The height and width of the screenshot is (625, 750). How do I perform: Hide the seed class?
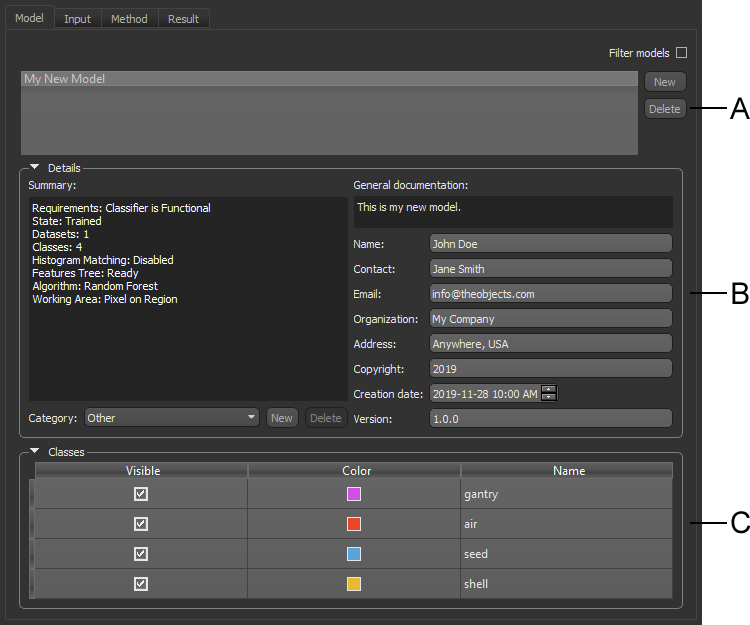coord(141,554)
